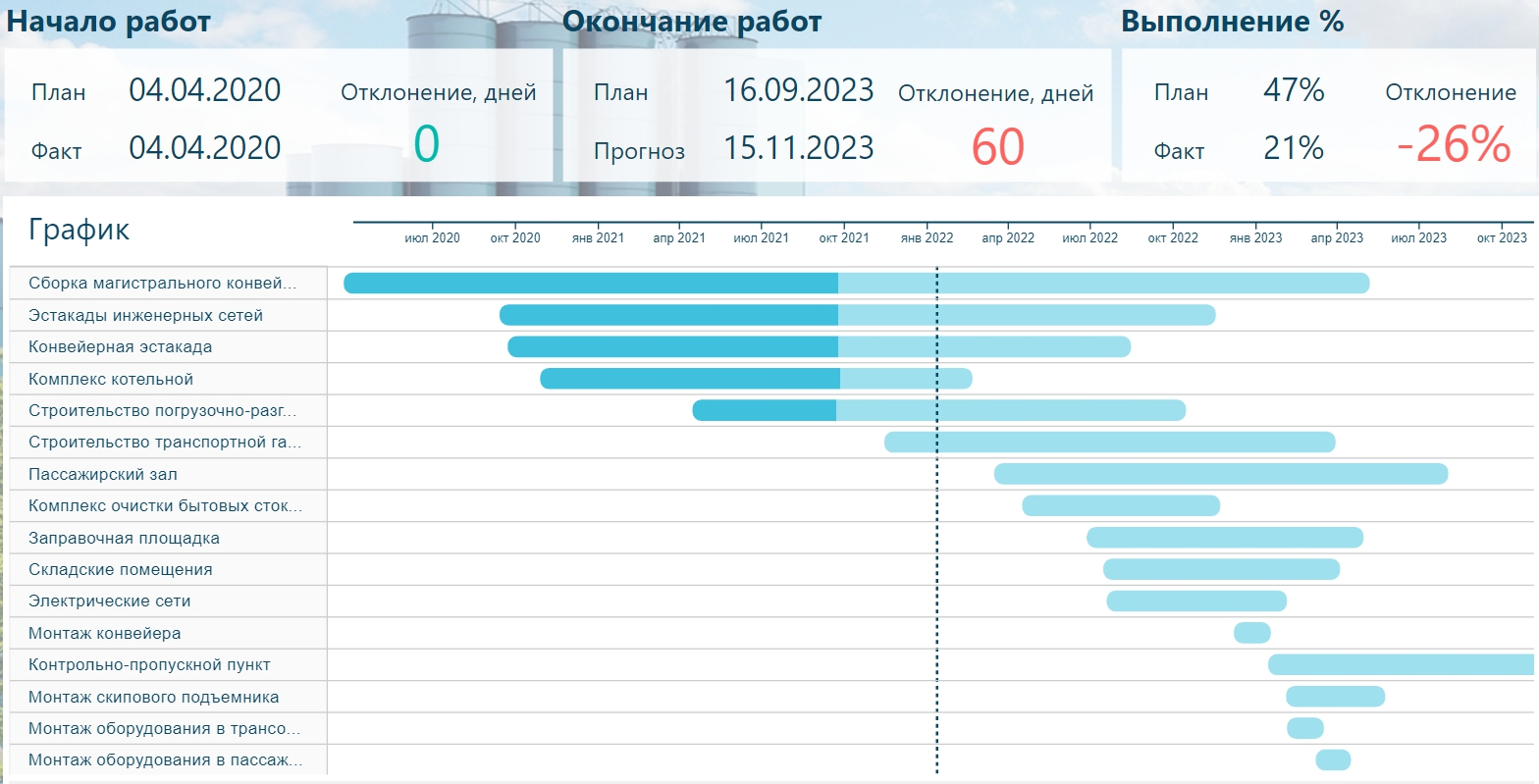1539x784 pixels.
Task: Click the 'Выполнение %' card heading
Action: (1233, 22)
